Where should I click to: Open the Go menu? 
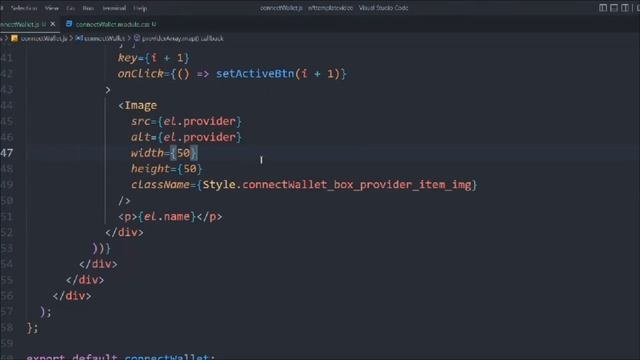(71, 8)
